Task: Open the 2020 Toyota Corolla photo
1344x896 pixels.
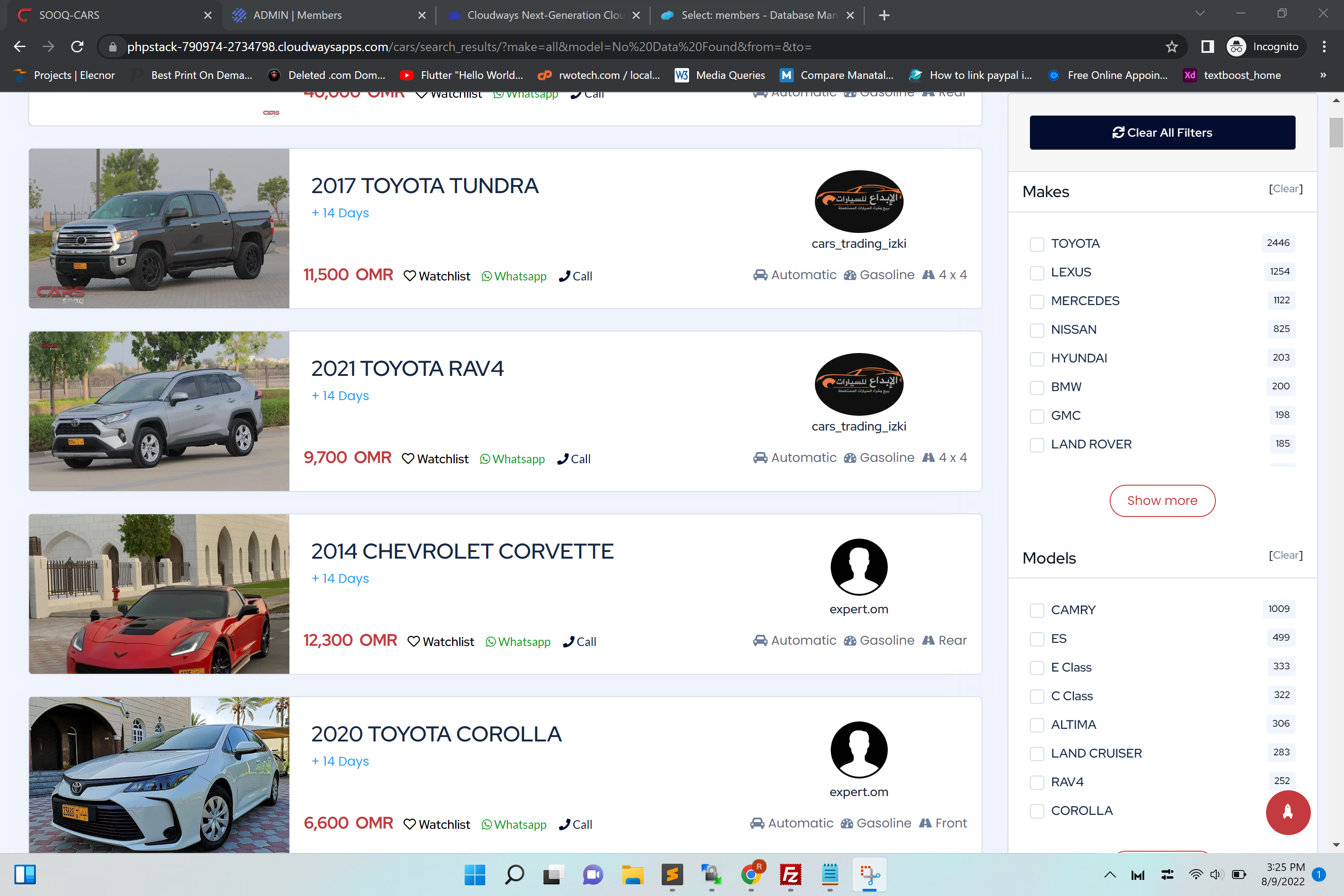Action: (x=159, y=775)
